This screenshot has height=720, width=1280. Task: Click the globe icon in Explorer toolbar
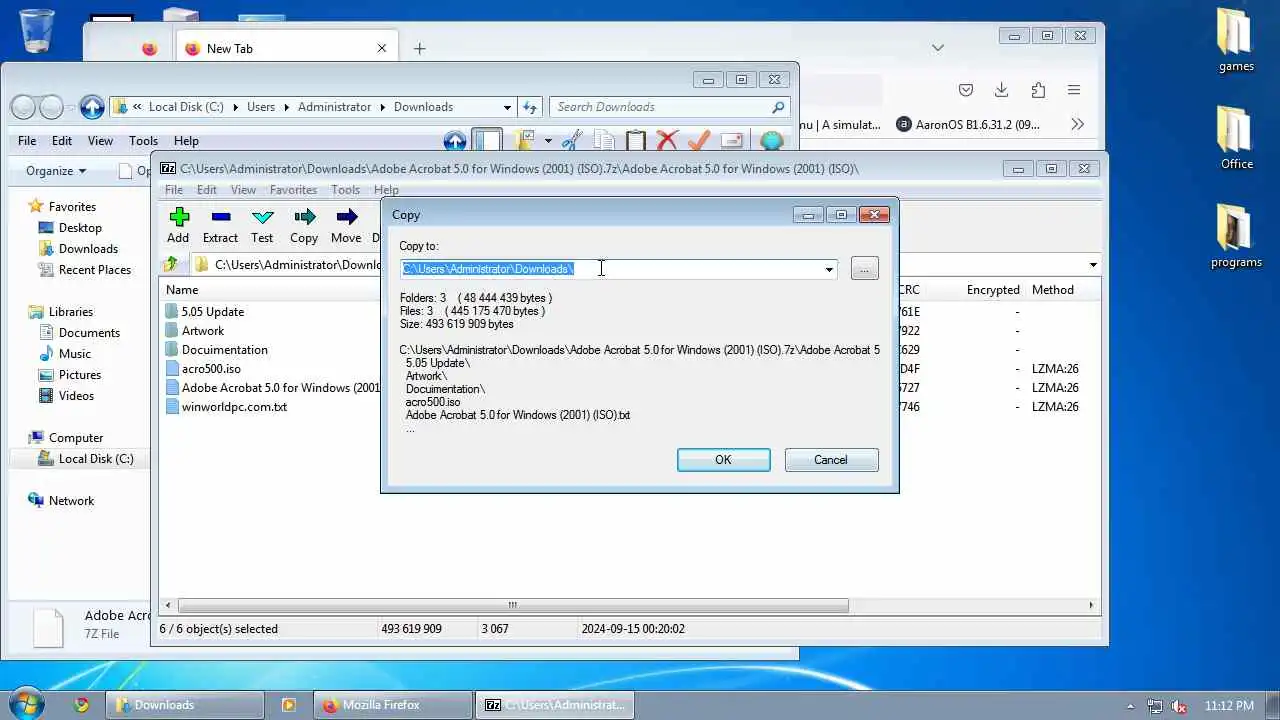(771, 141)
